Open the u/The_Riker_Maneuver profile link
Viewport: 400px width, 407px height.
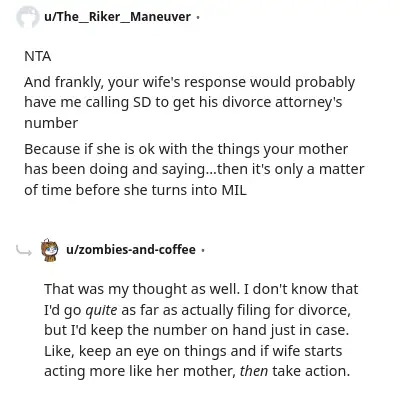pos(117,17)
